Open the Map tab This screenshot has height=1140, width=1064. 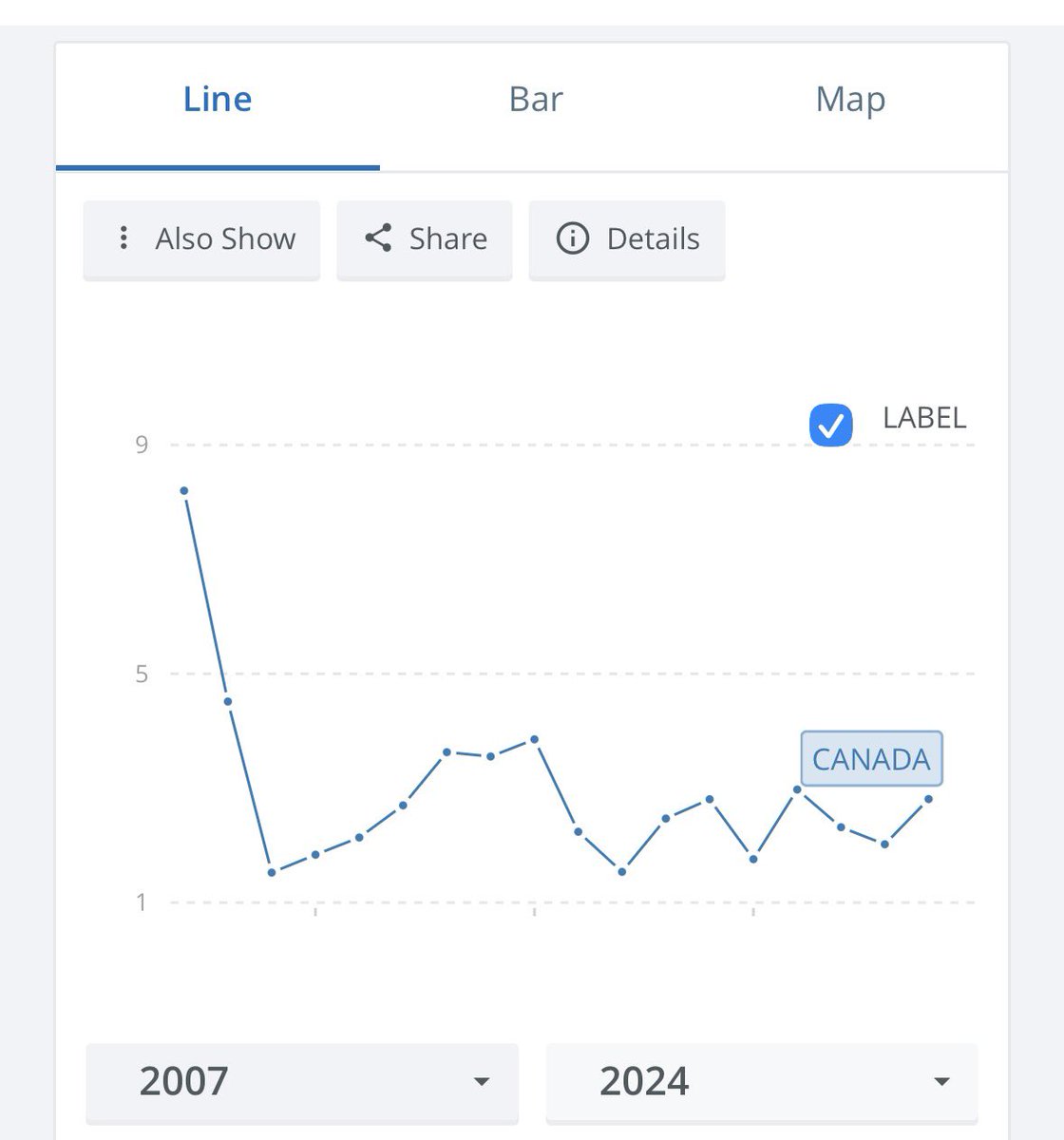(x=850, y=101)
